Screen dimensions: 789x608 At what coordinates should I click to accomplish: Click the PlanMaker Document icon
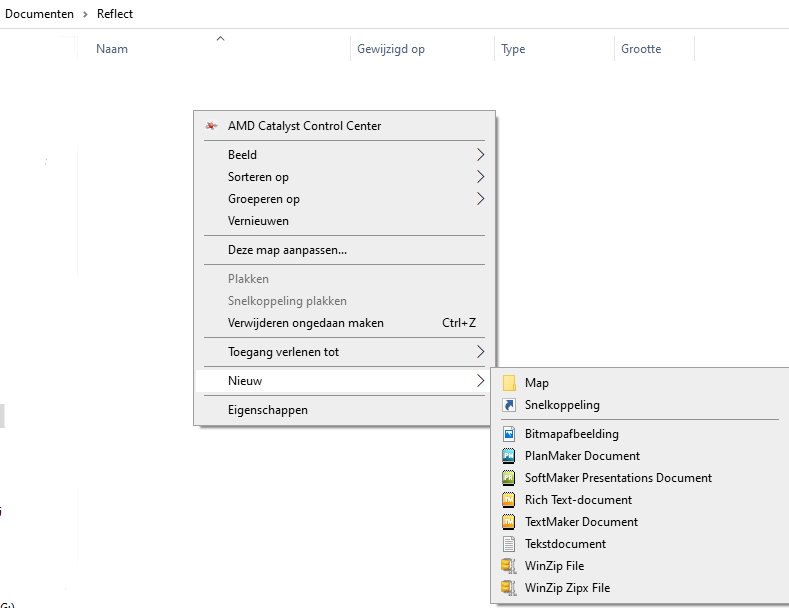coord(509,456)
